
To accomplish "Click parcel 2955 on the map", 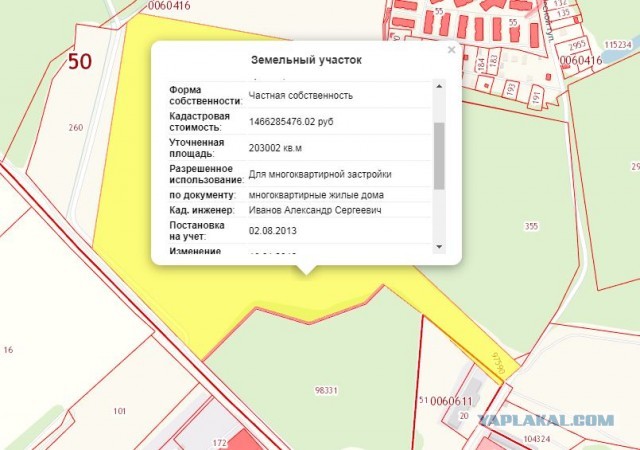I will 577,45.
